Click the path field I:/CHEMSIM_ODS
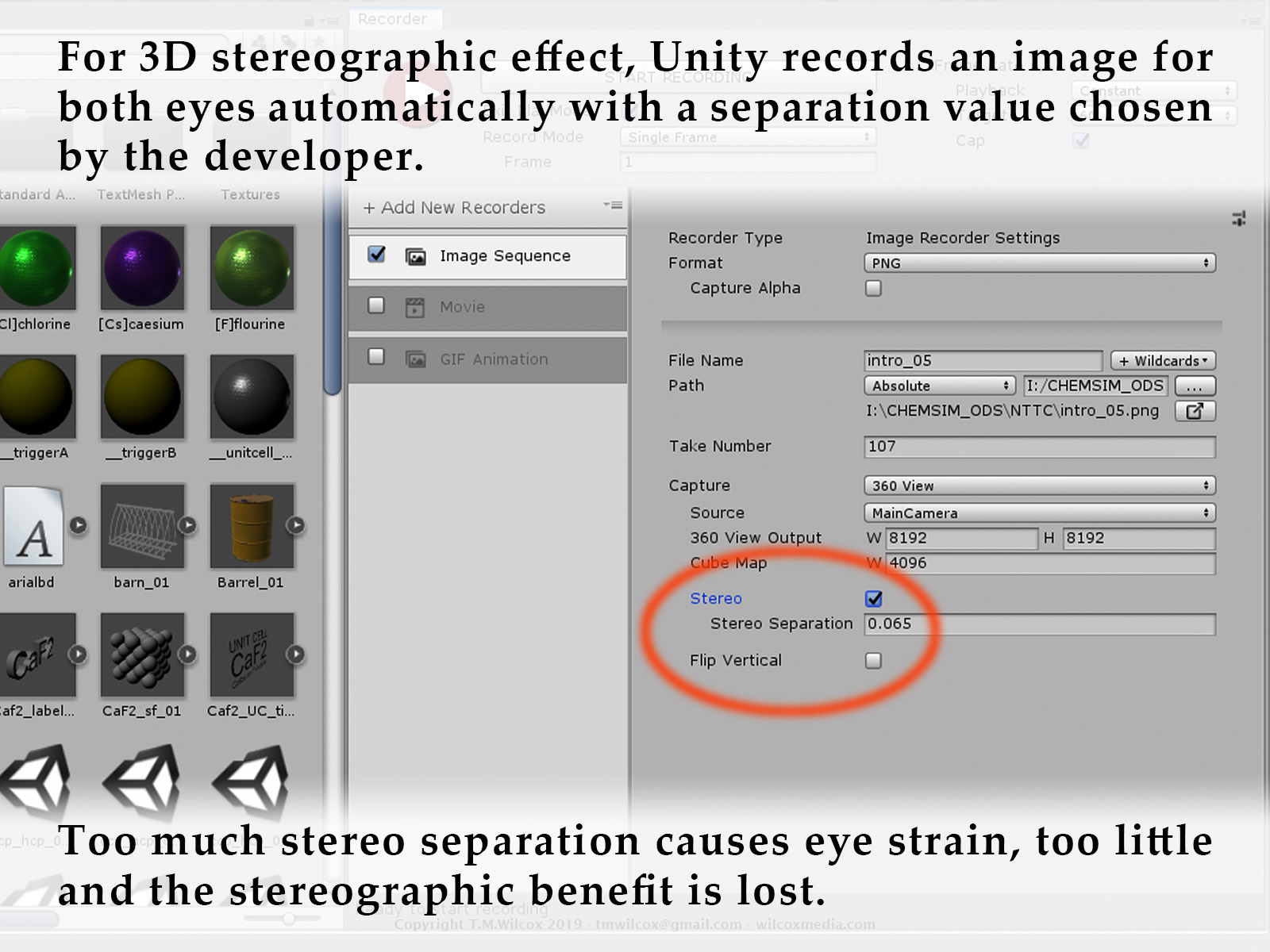Viewport: 1270px width, 952px height. click(x=1095, y=386)
